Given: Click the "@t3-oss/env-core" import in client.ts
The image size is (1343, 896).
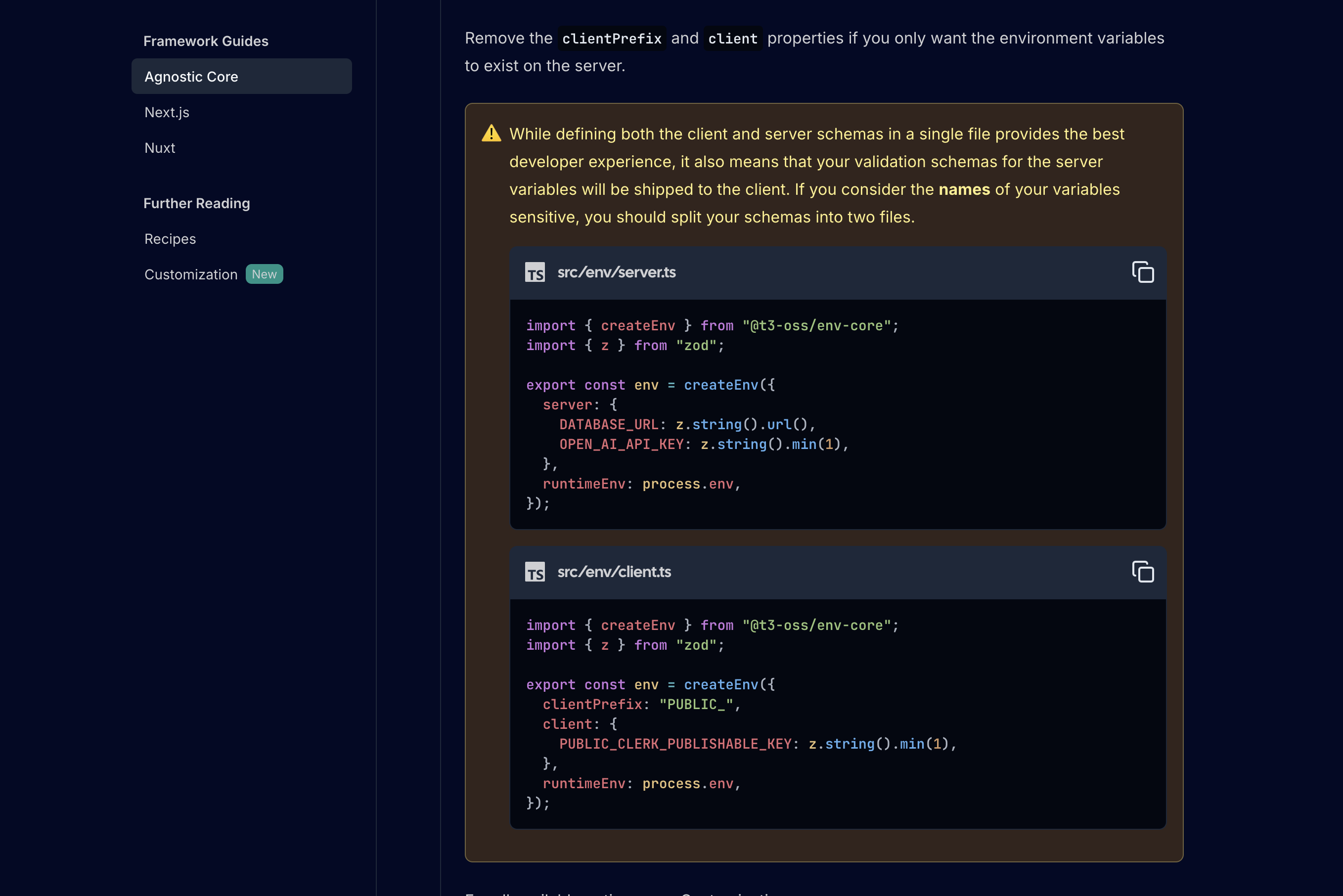Looking at the screenshot, I should pyautogui.click(x=816, y=625).
